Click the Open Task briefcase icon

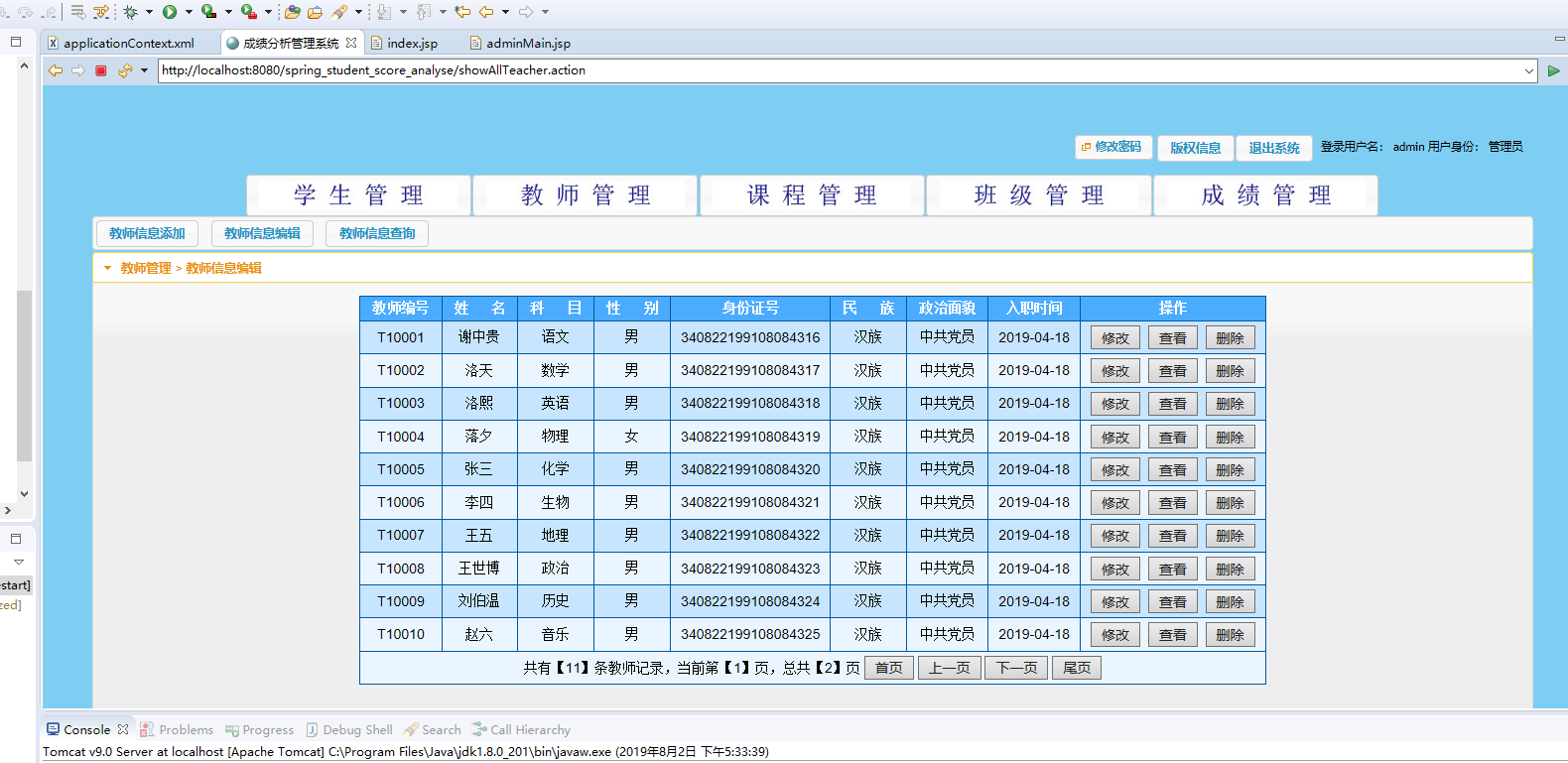(315, 12)
